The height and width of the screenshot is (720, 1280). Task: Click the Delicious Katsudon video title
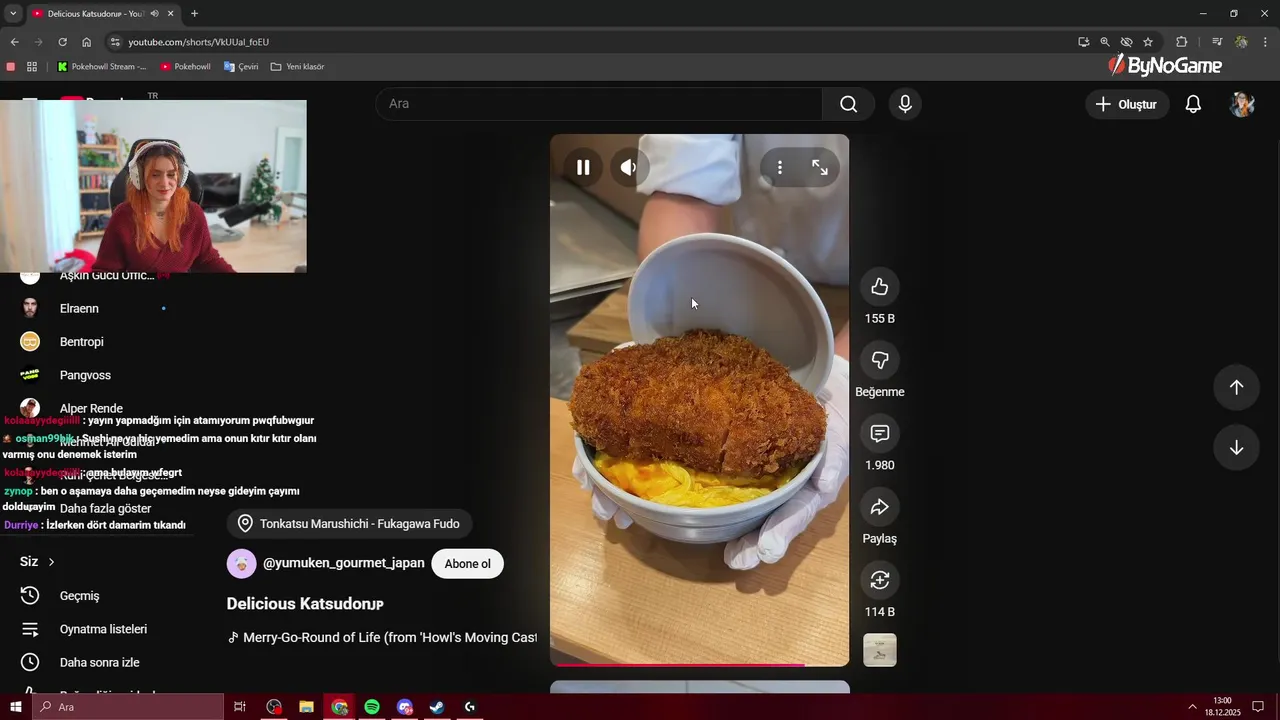pos(305,604)
